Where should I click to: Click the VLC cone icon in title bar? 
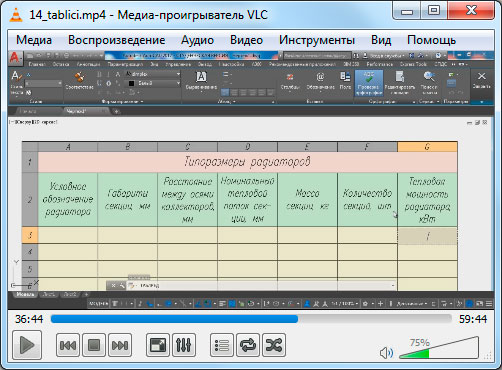click(x=16, y=15)
